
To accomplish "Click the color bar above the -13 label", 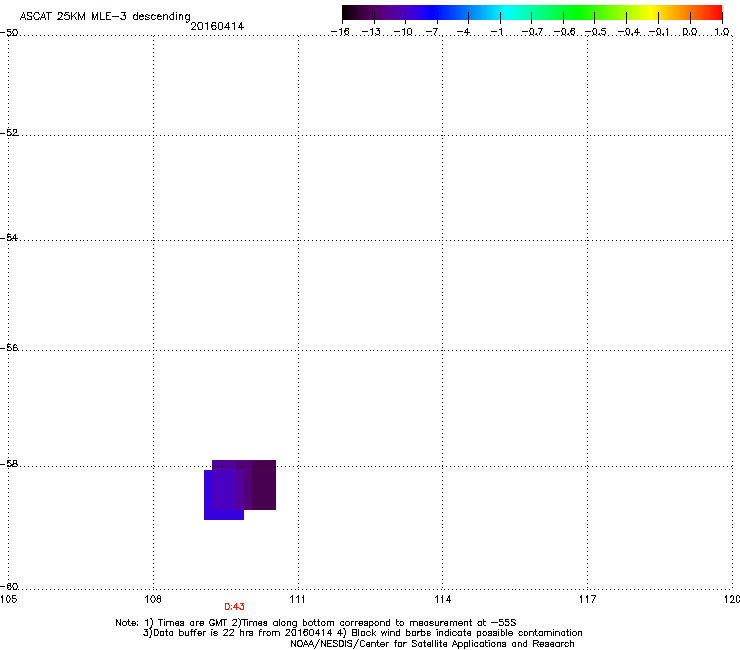I will pyautogui.click(x=374, y=12).
